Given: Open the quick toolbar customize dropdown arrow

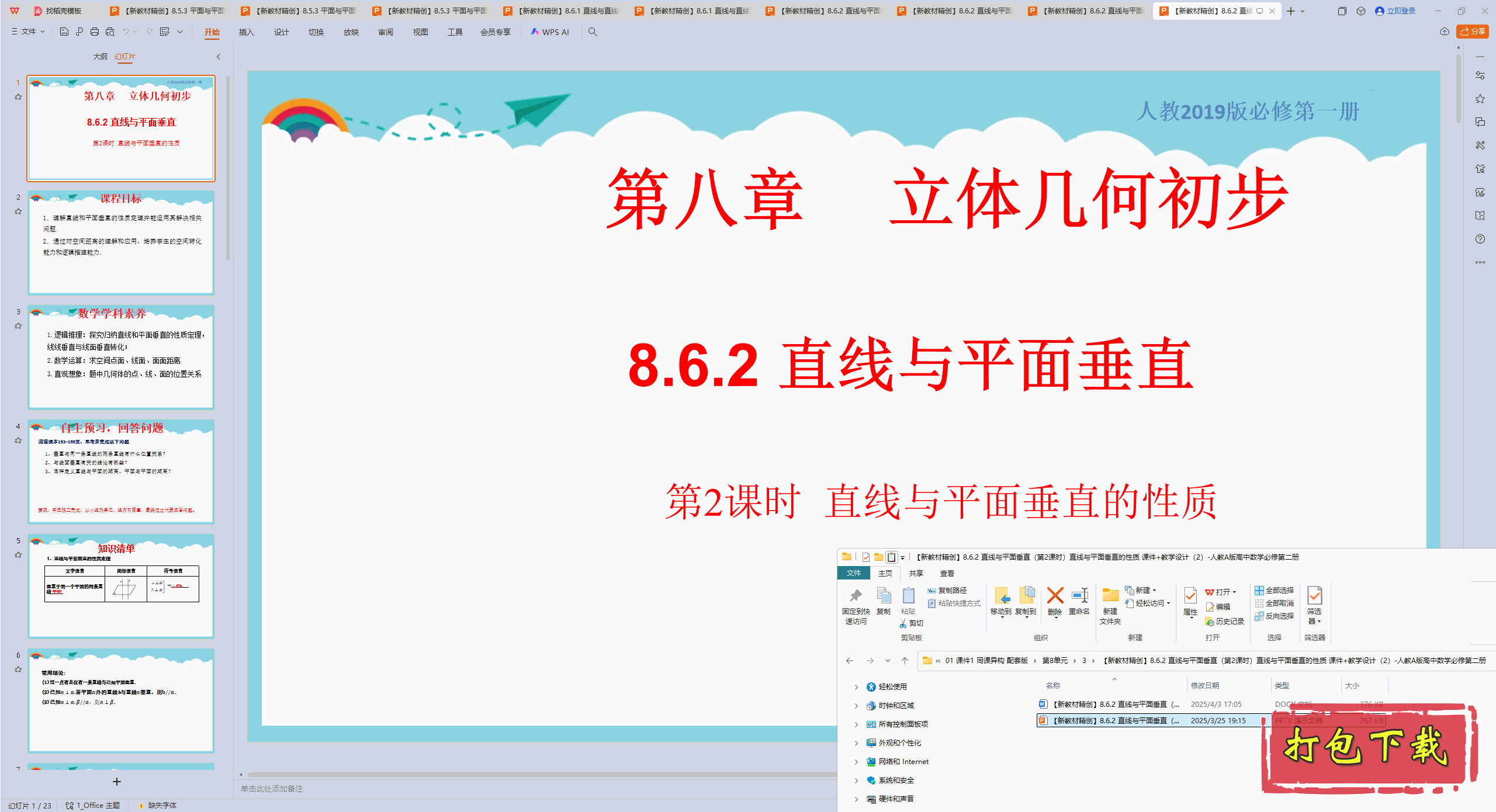Looking at the screenshot, I should click(x=180, y=32).
